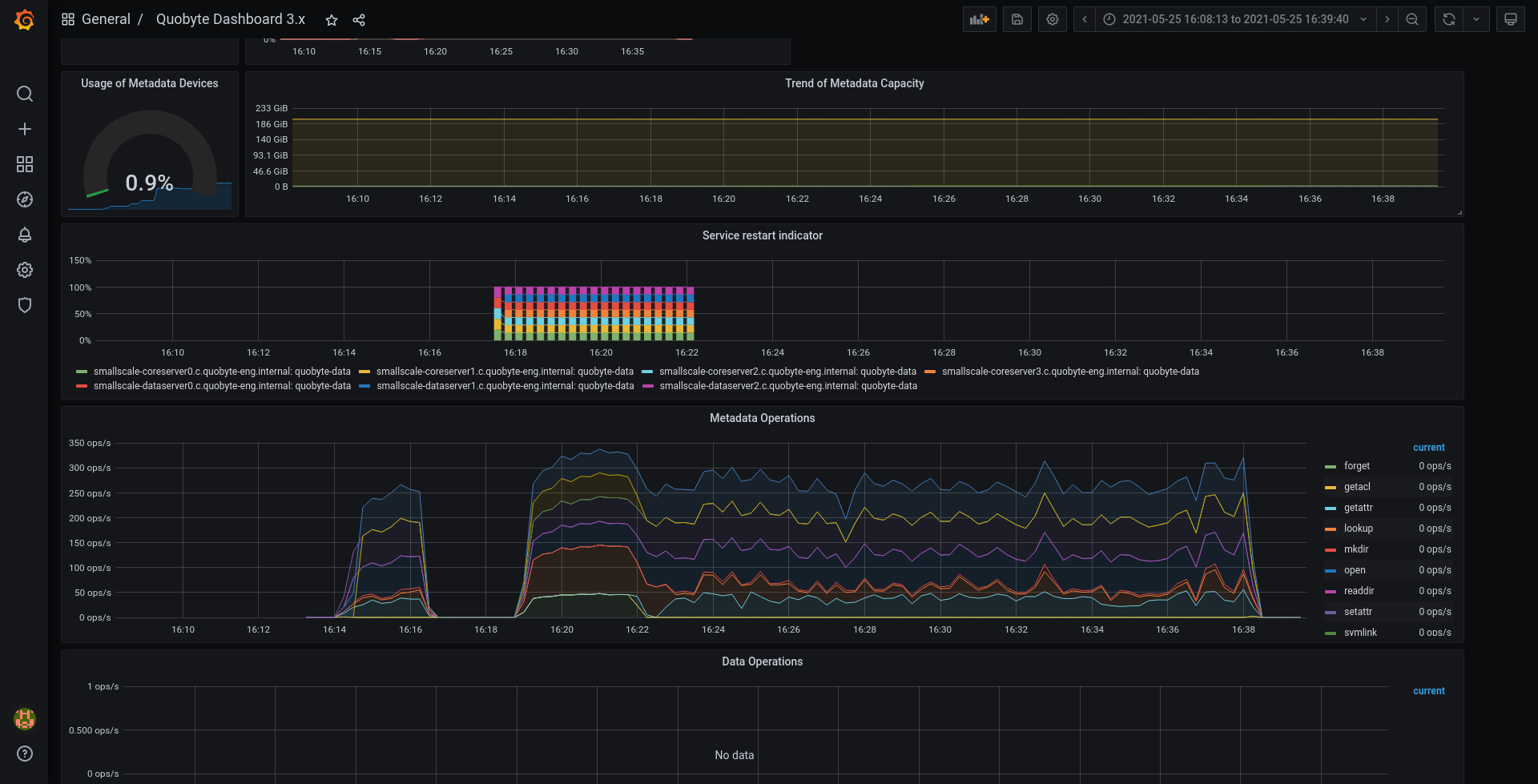Star the Quobyte Dashboard 3.x
Viewport: 1538px width, 784px height.
coord(332,20)
